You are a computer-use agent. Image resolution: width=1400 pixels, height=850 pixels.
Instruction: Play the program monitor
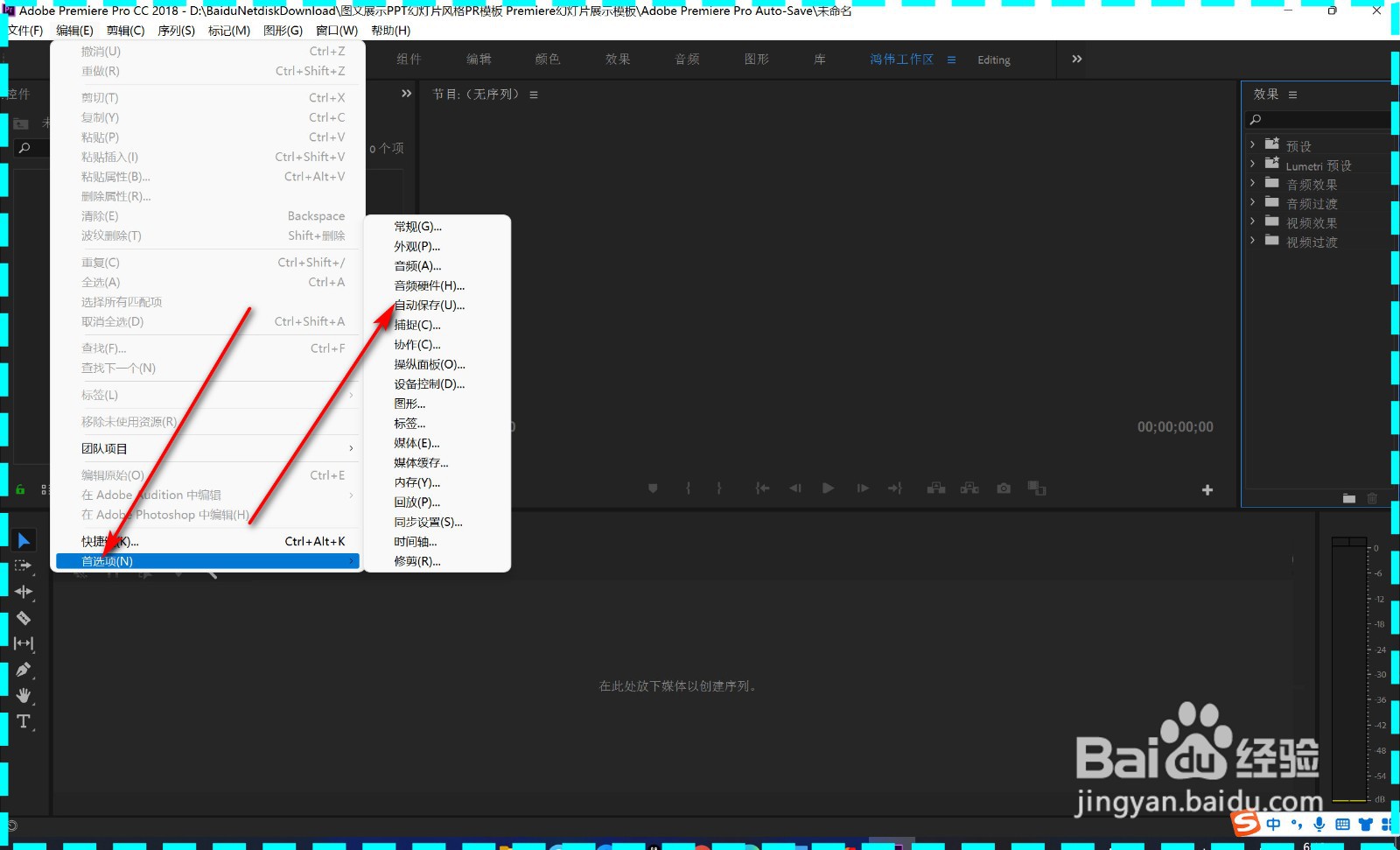pos(828,488)
